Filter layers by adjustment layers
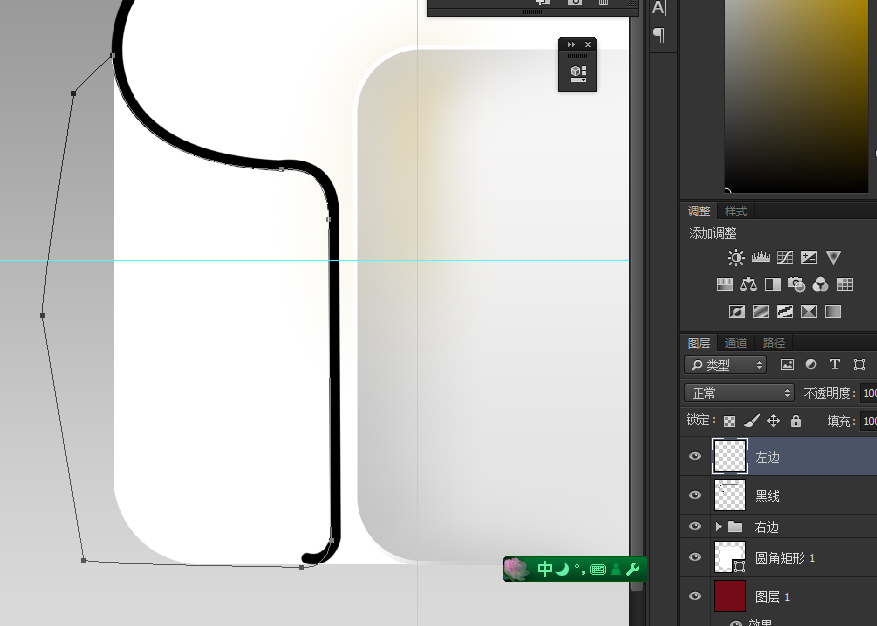The width and height of the screenshot is (877, 626). [811, 365]
